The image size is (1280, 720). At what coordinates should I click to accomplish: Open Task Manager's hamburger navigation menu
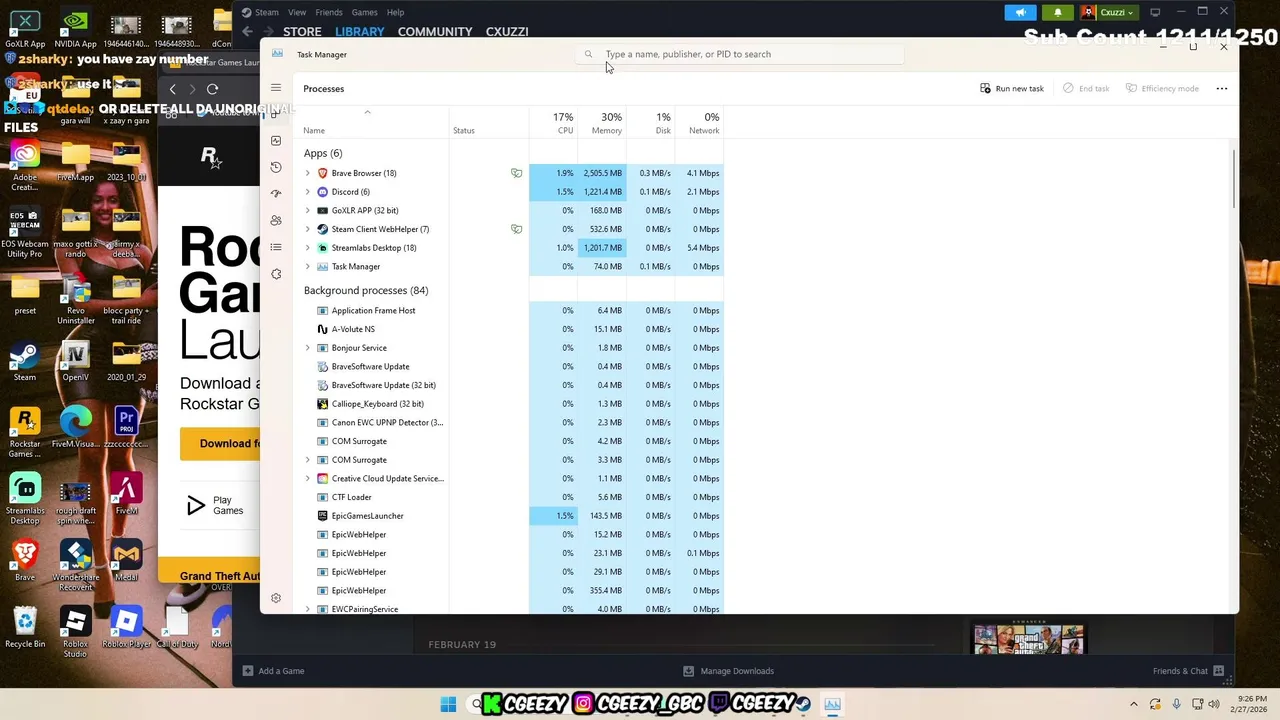click(x=276, y=88)
